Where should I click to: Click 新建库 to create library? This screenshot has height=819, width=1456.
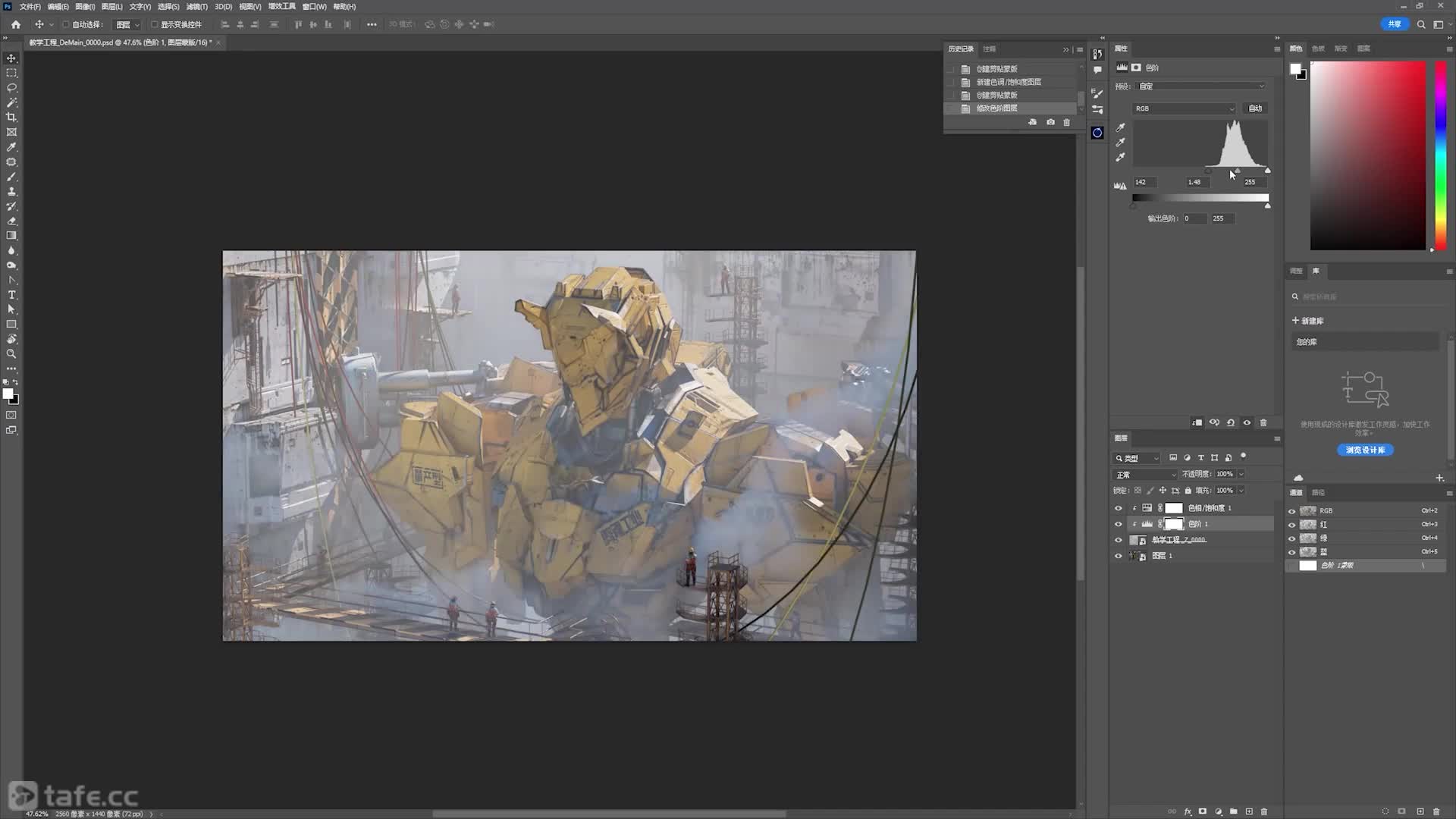coord(1308,321)
